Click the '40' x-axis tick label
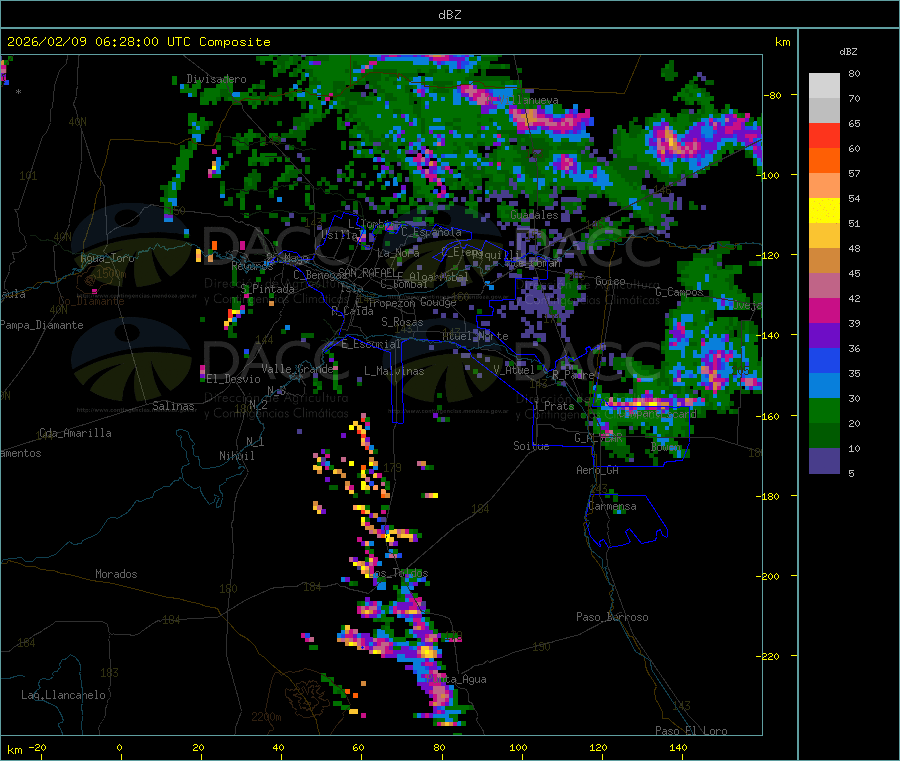 point(278,747)
